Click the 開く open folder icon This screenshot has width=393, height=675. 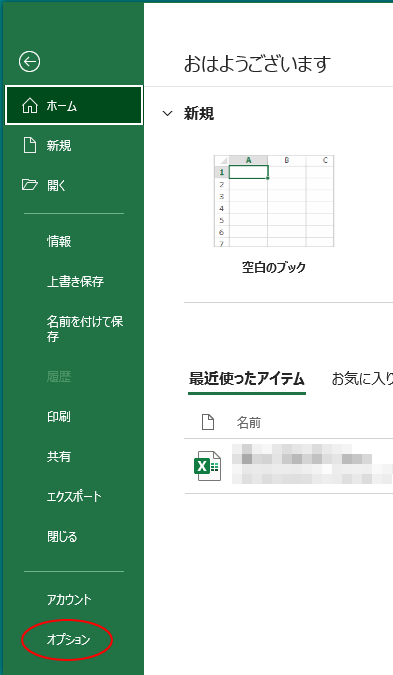pos(30,186)
